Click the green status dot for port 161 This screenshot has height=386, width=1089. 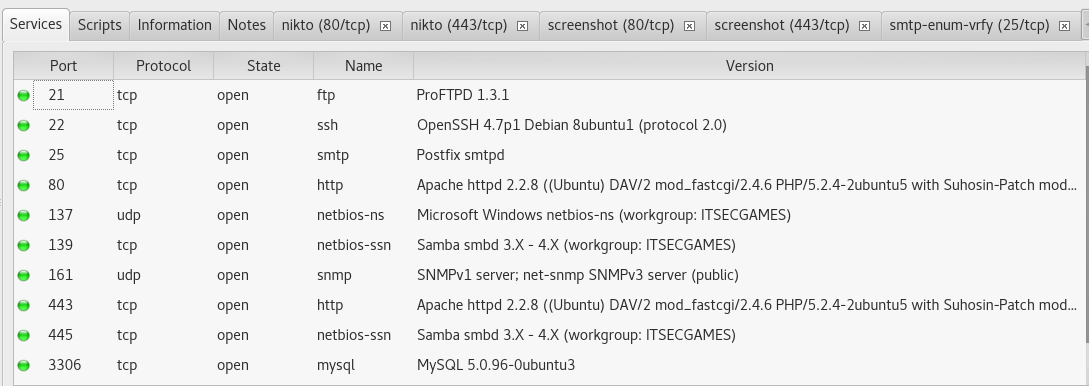tap(23, 276)
